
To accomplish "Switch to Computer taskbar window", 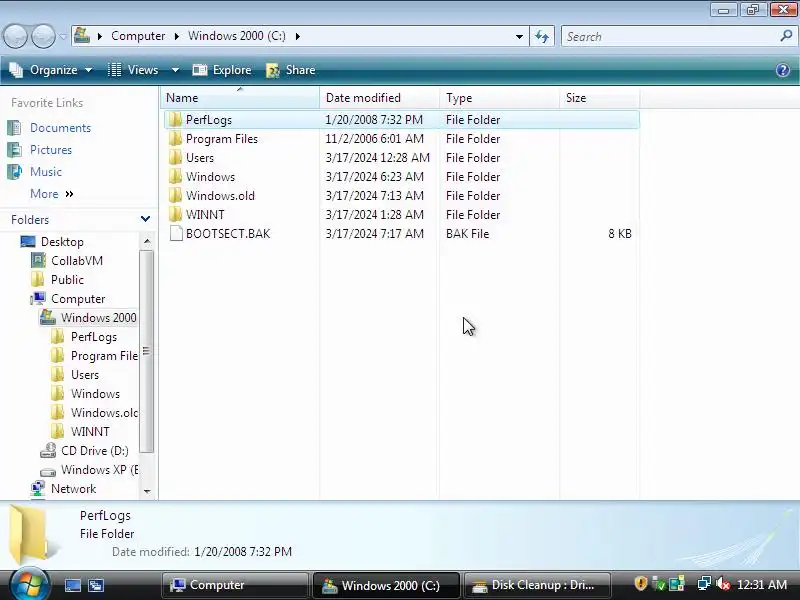I will (x=235, y=585).
